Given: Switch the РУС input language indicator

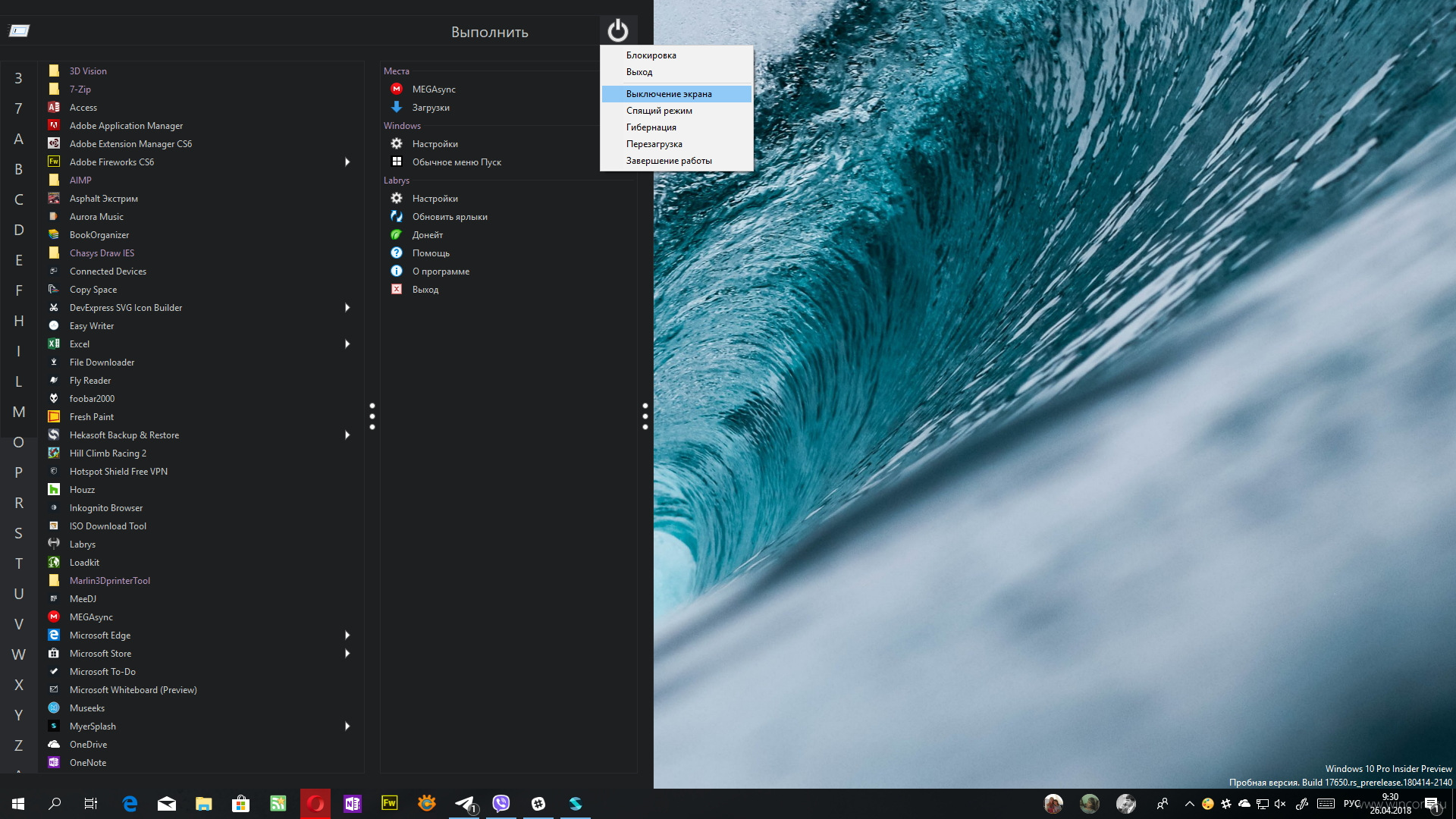Looking at the screenshot, I should pyautogui.click(x=1351, y=804).
